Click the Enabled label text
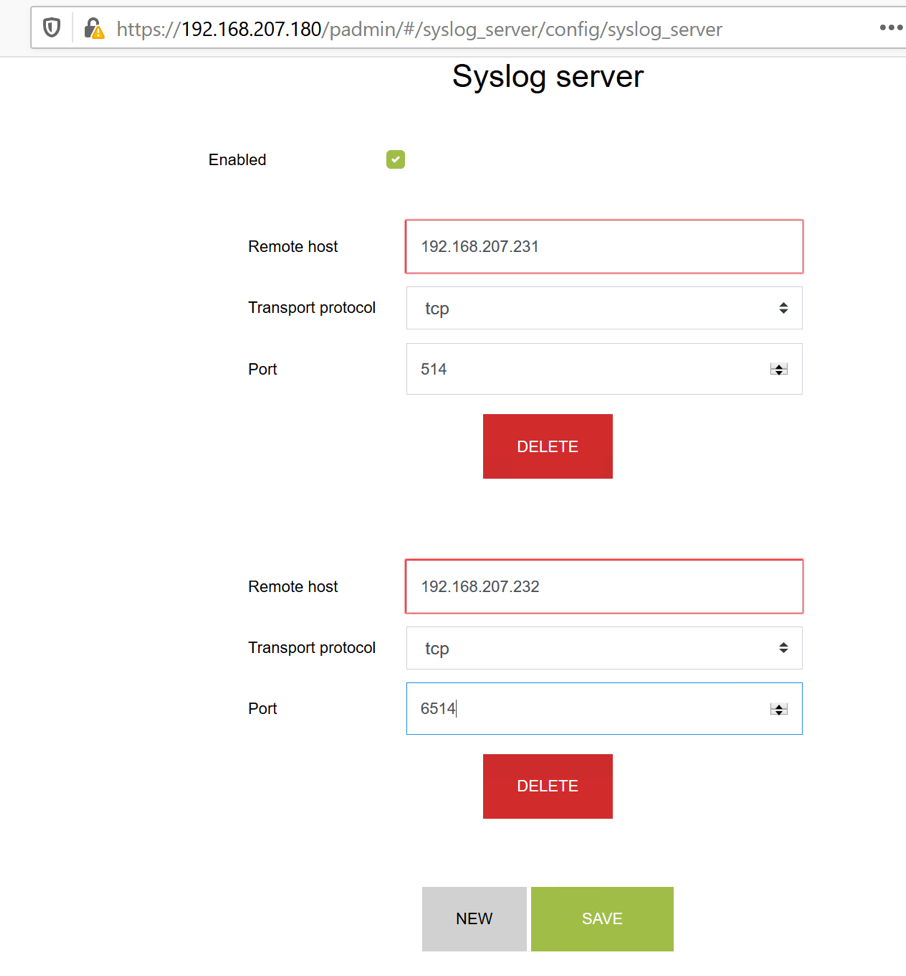Viewport: 906px width, 976px height. tap(237, 160)
